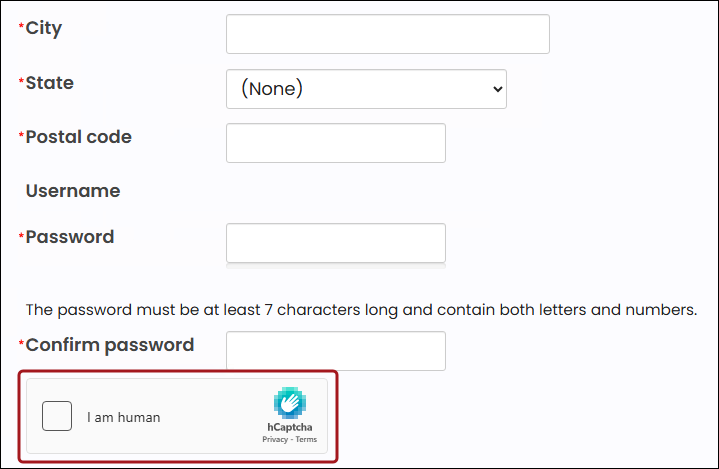Click the "I am human" text
Image resolution: width=719 pixels, height=469 pixels.
(x=123, y=418)
